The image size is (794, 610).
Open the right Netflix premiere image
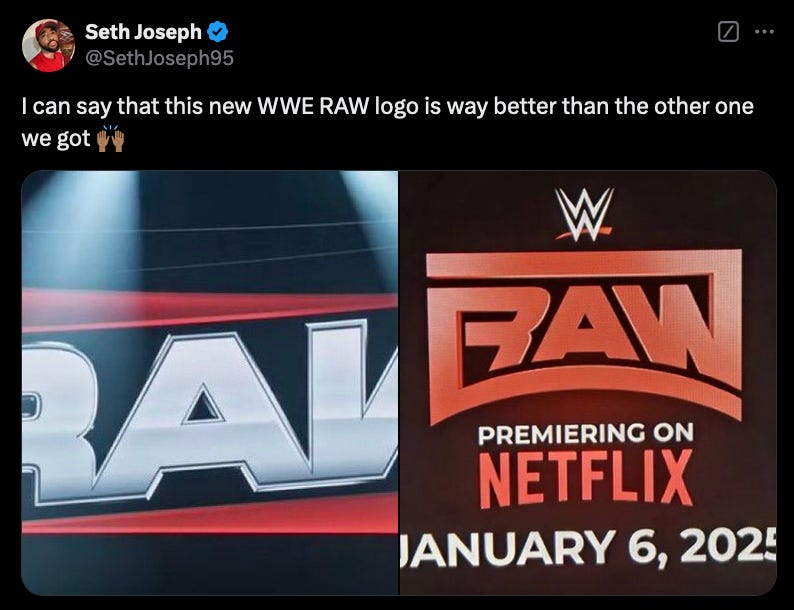point(588,383)
